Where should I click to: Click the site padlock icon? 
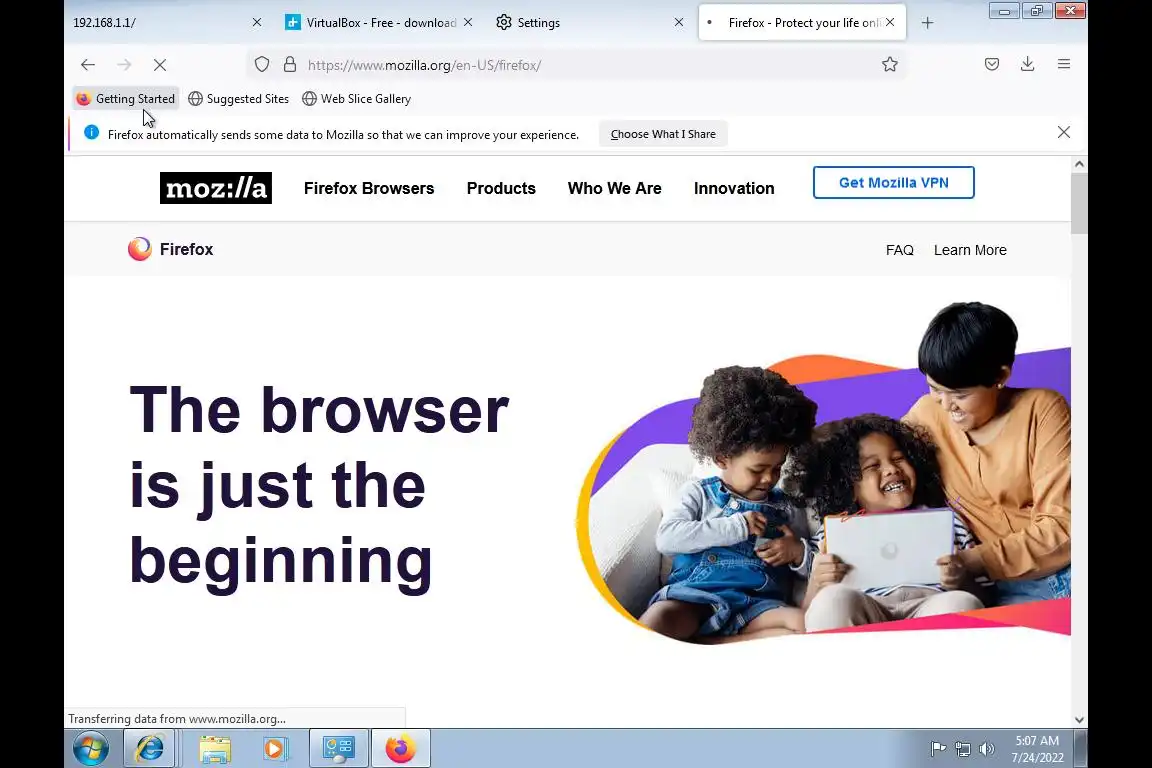[x=289, y=65]
